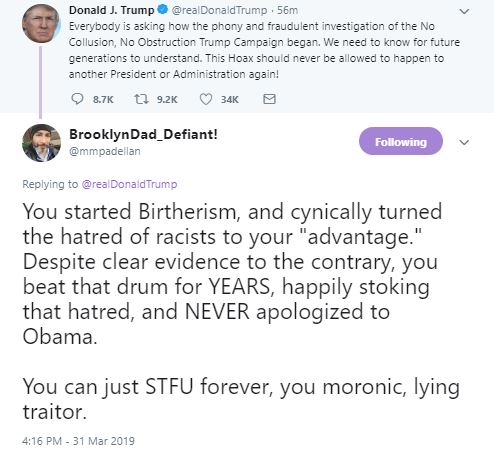Expand the Trump tweet options chevron
This screenshot has height=457, width=494.
[x=464, y=12]
